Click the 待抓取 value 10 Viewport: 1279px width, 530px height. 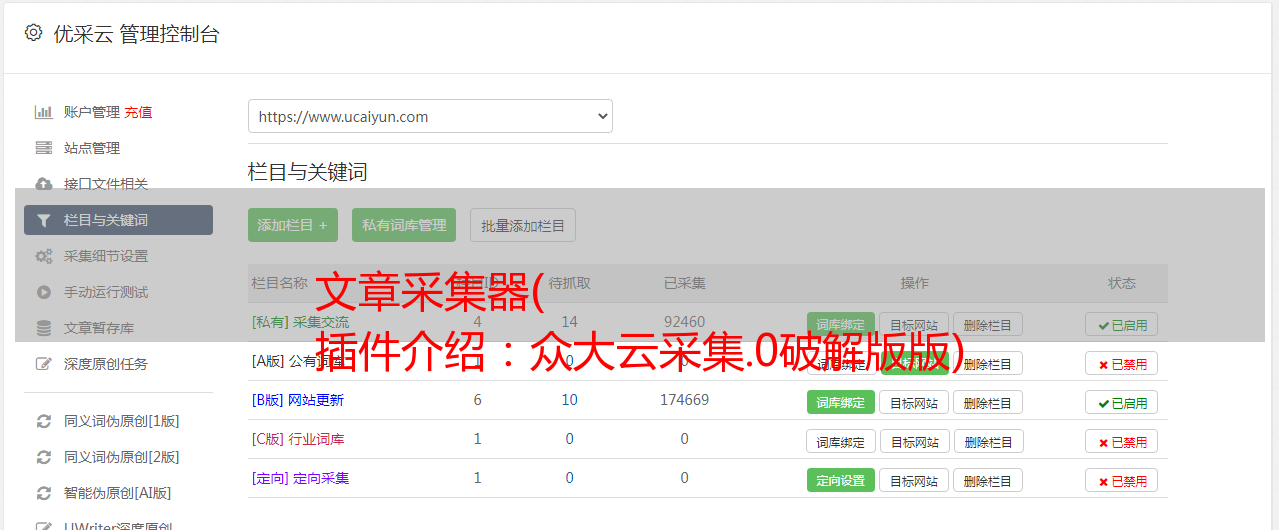pyautogui.click(x=569, y=400)
